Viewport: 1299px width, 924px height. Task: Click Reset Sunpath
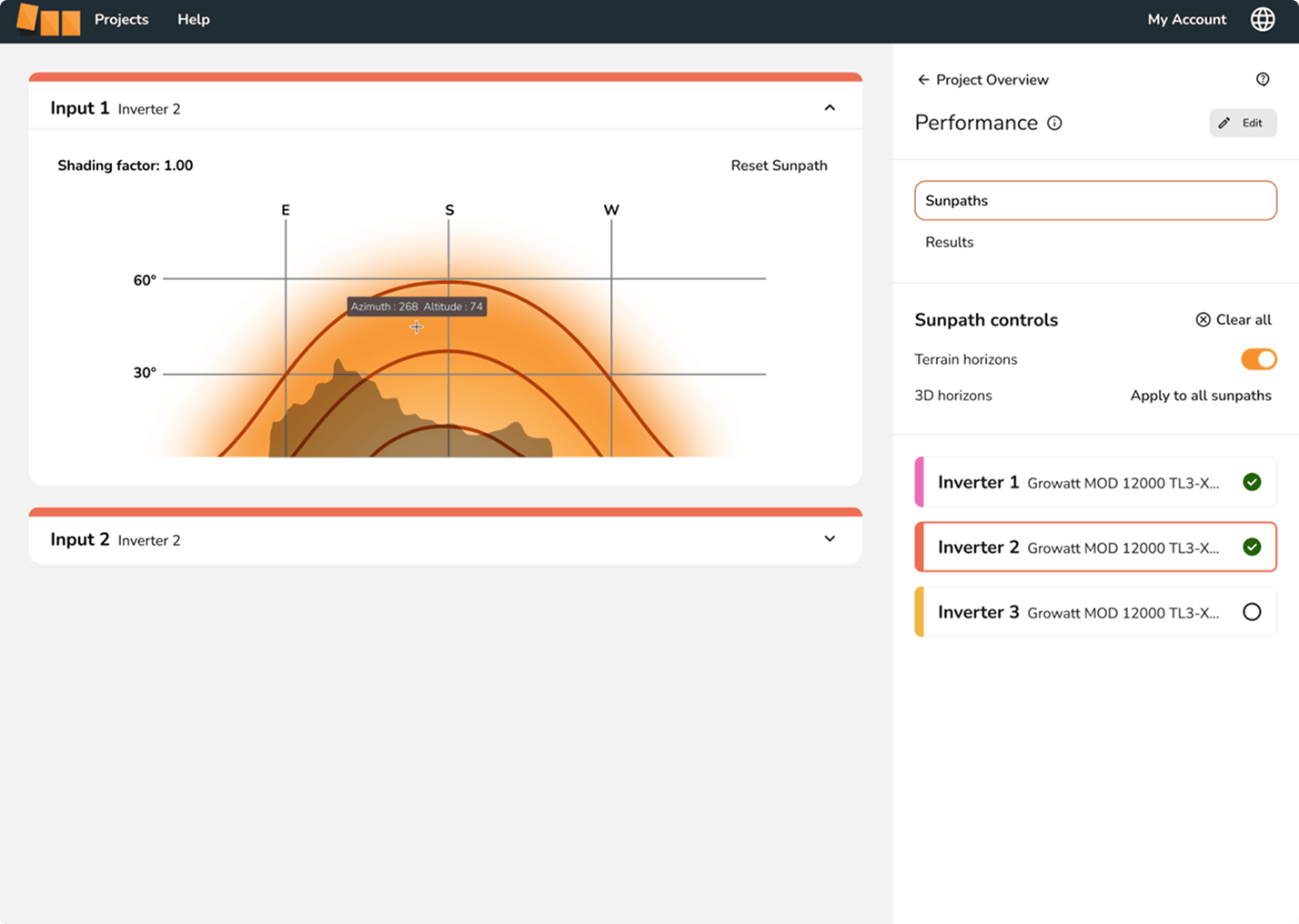[779, 166]
